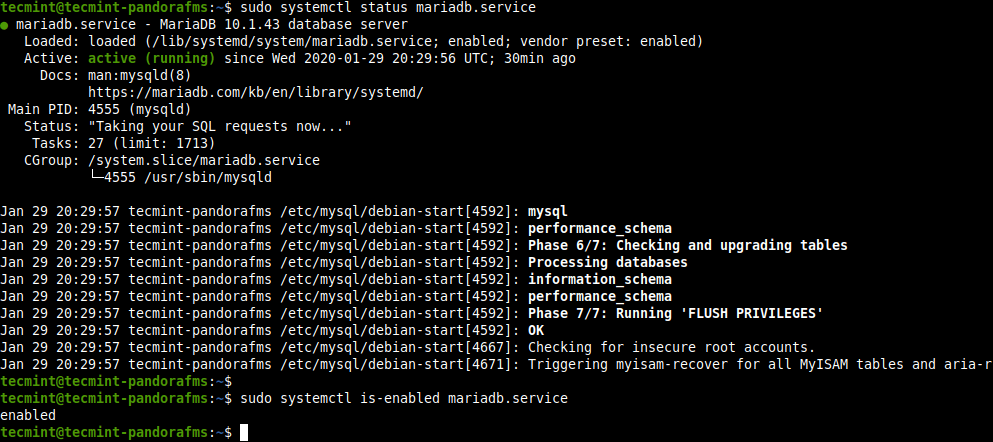Viewport: 993px width, 442px height.
Task: Open the mariadb.com systemd documentation URL
Action: (x=256, y=92)
